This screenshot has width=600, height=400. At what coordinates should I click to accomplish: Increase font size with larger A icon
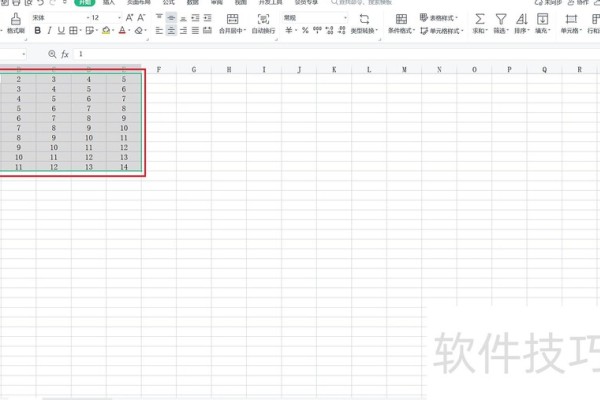pyautogui.click(x=129, y=18)
